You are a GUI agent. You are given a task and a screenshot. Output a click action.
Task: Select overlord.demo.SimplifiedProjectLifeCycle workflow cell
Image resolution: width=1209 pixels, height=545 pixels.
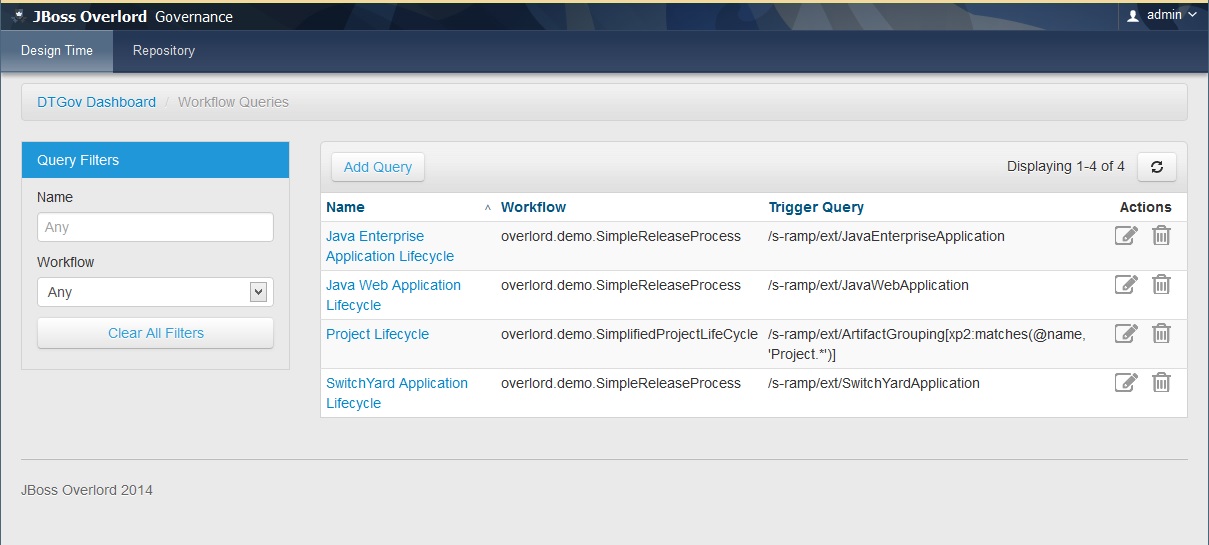click(x=629, y=334)
